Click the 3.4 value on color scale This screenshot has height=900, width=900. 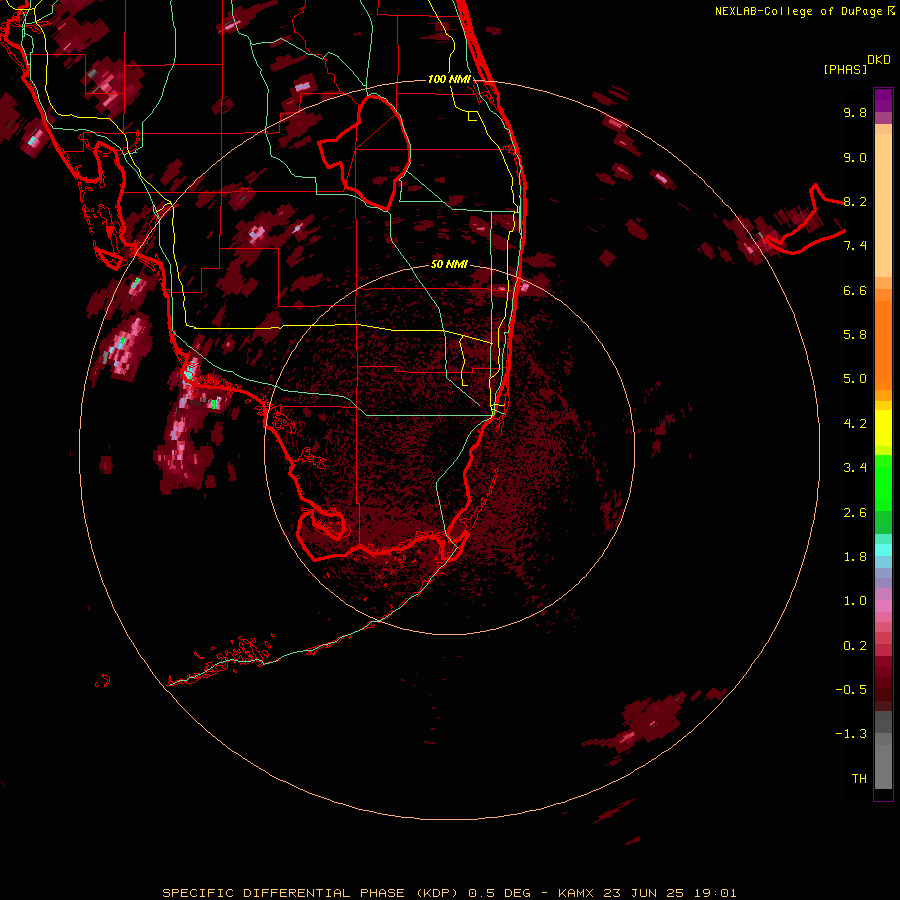pyautogui.click(x=855, y=468)
